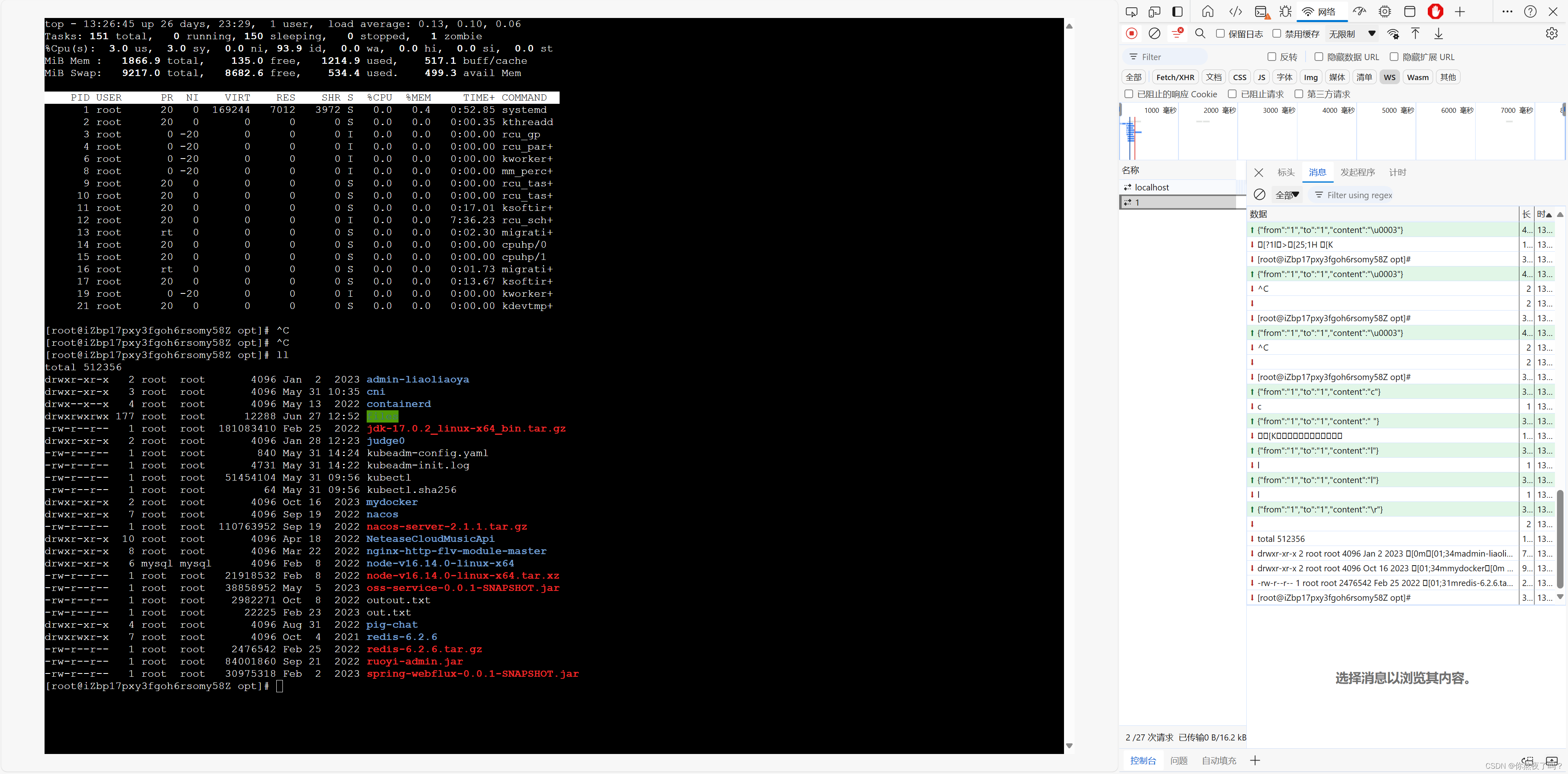Open search within network requests
This screenshot has height=774, width=1568.
pos(1200,34)
